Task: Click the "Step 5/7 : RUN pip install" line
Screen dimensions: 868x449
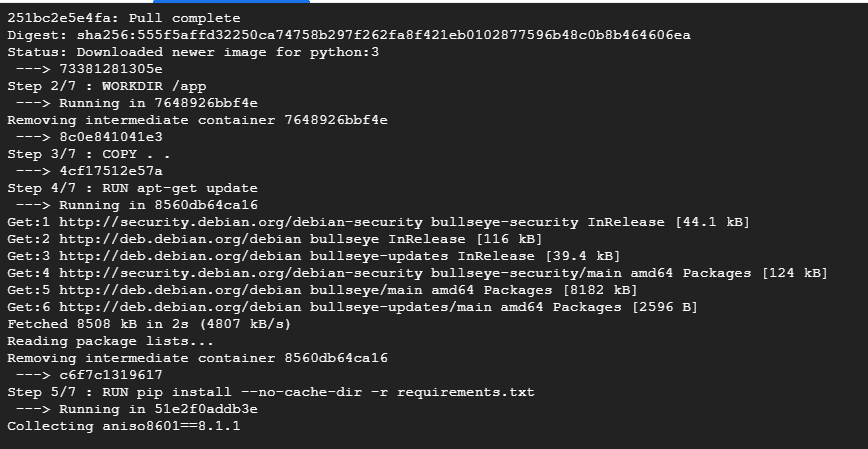Action: pyautogui.click(x=271, y=392)
